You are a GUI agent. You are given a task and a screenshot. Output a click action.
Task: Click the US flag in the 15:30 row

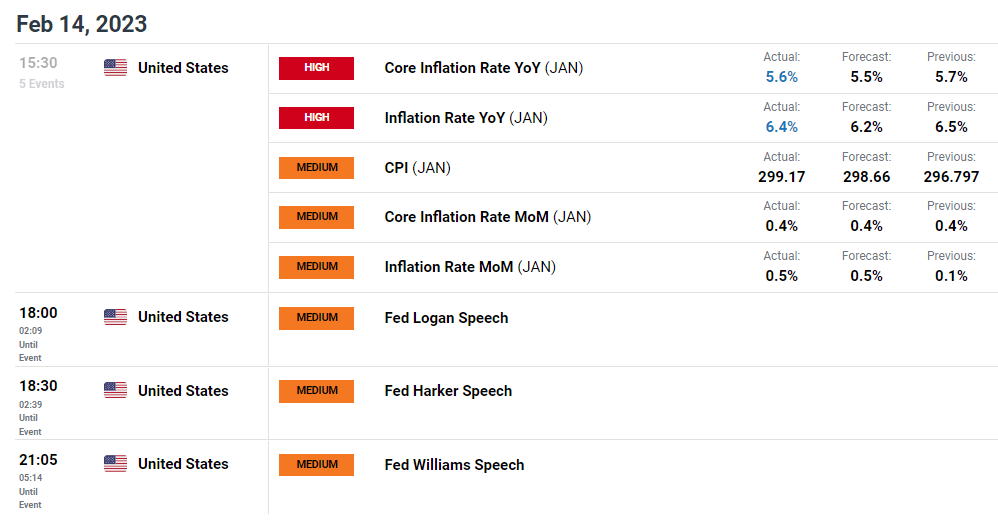(115, 67)
